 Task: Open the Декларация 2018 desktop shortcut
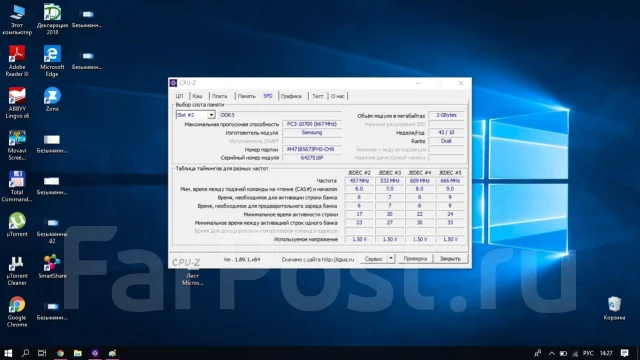(x=52, y=19)
